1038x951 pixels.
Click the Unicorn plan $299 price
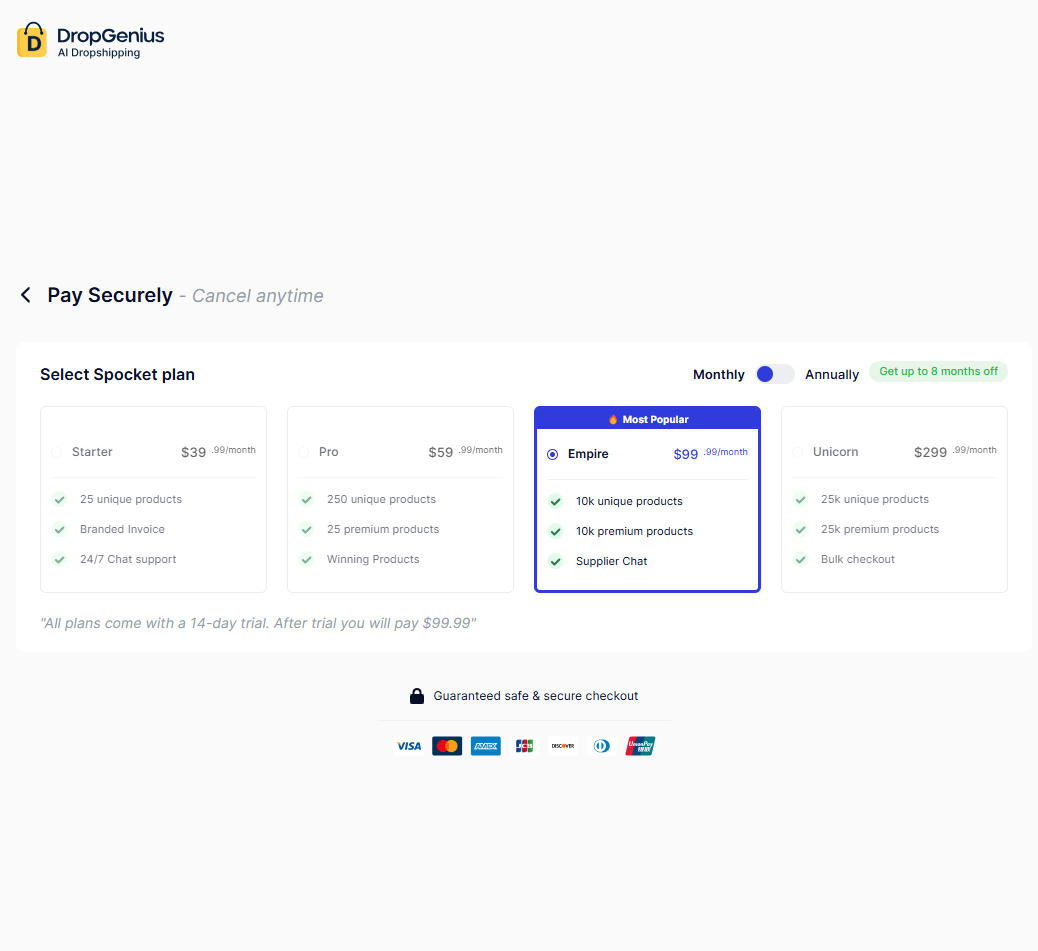point(930,452)
